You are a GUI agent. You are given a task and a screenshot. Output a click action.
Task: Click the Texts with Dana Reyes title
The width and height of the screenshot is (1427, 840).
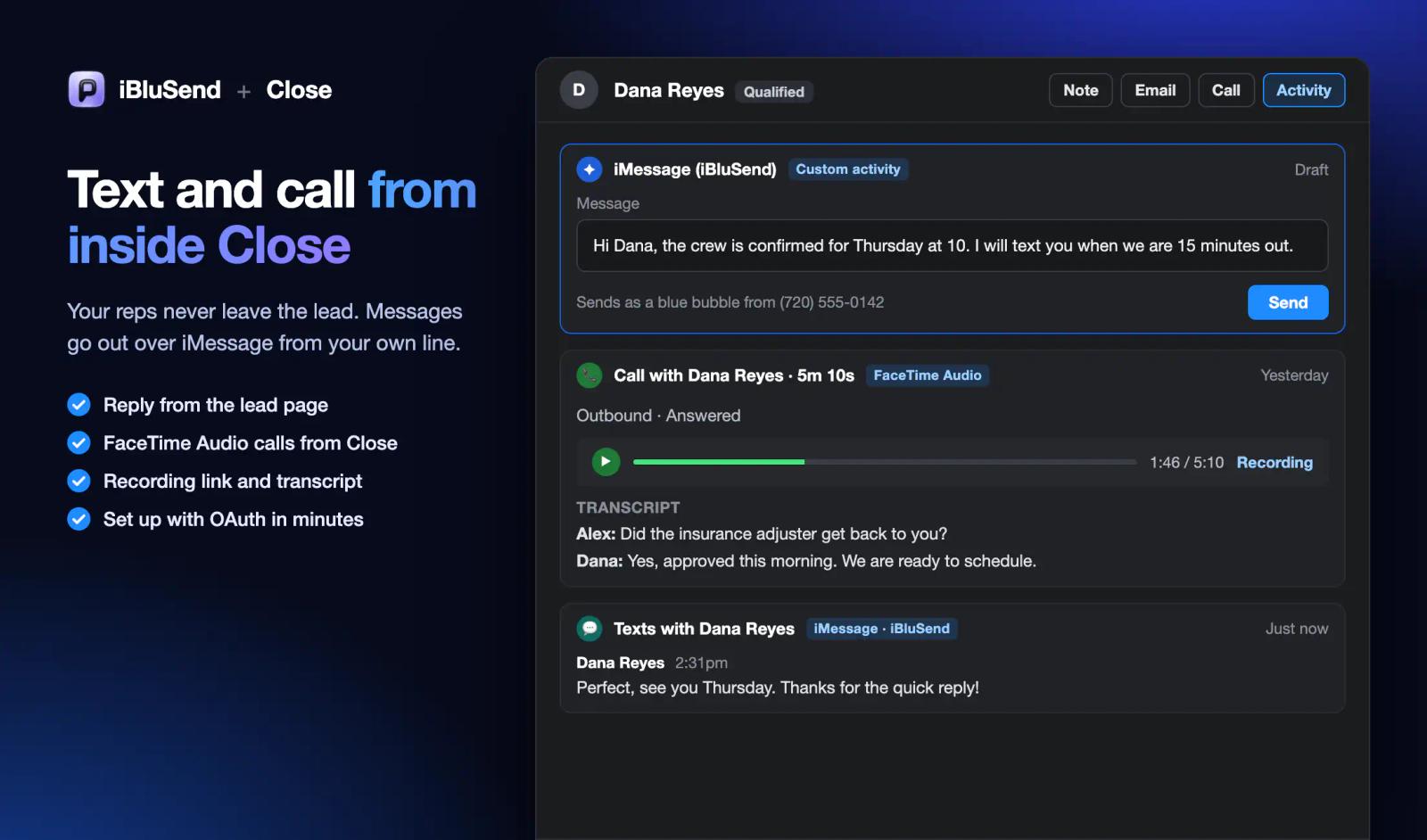coord(704,629)
